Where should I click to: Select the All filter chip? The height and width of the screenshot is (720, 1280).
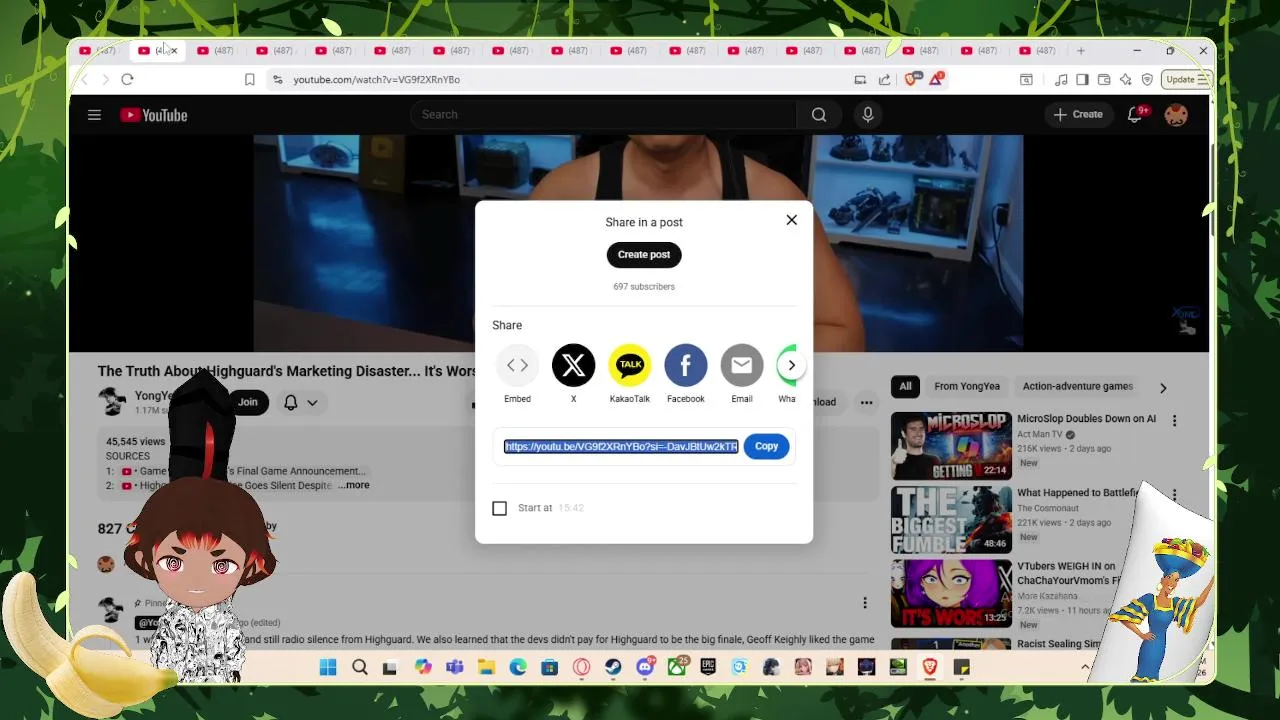pos(905,386)
